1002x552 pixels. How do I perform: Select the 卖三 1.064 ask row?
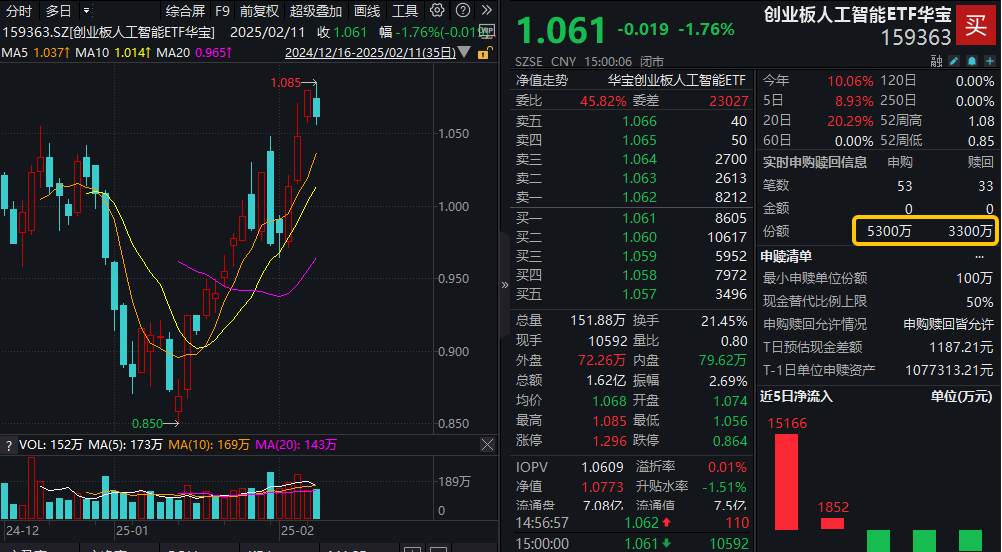(x=631, y=159)
